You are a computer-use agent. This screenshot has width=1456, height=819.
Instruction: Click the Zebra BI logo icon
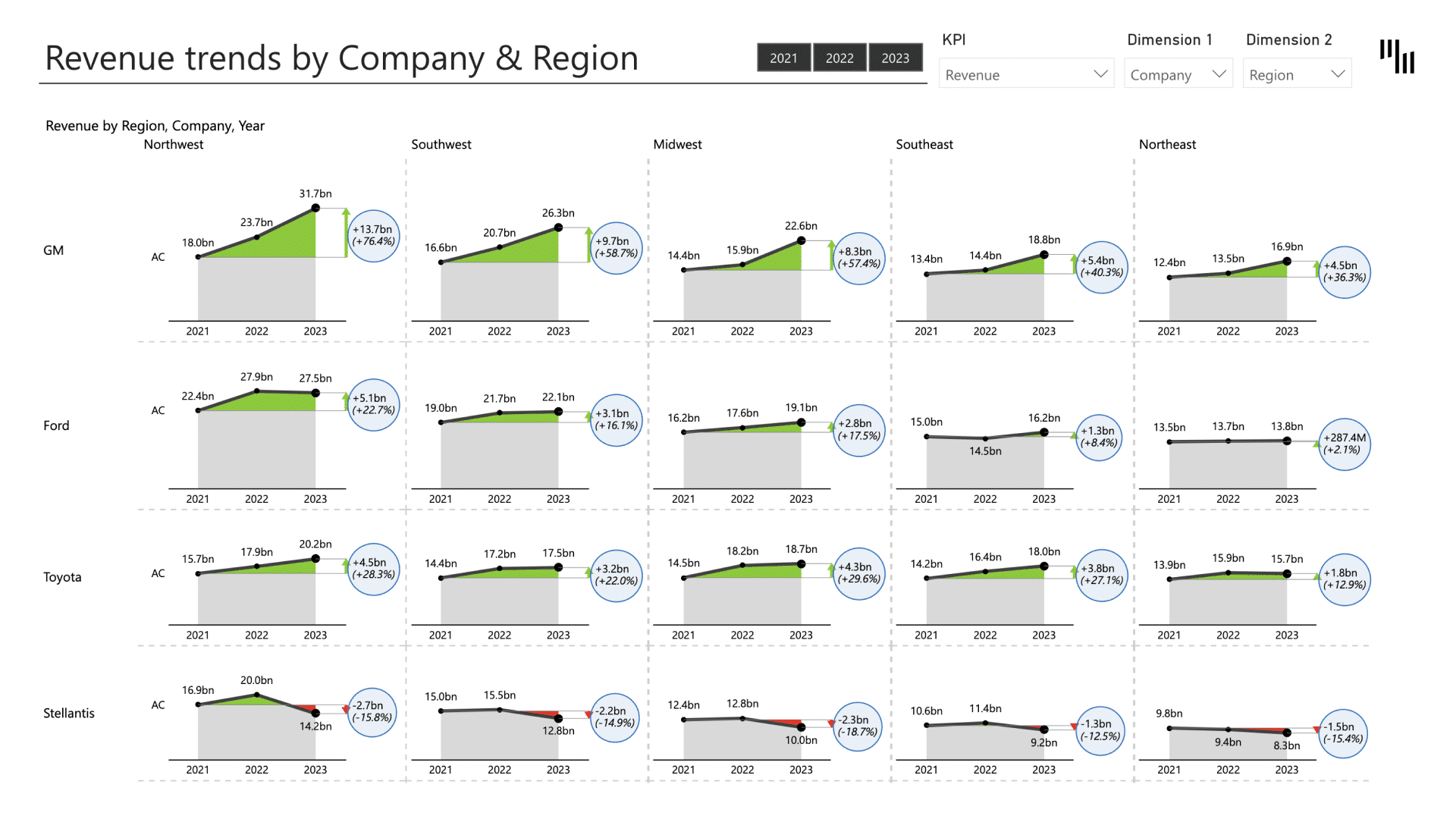click(x=1396, y=57)
